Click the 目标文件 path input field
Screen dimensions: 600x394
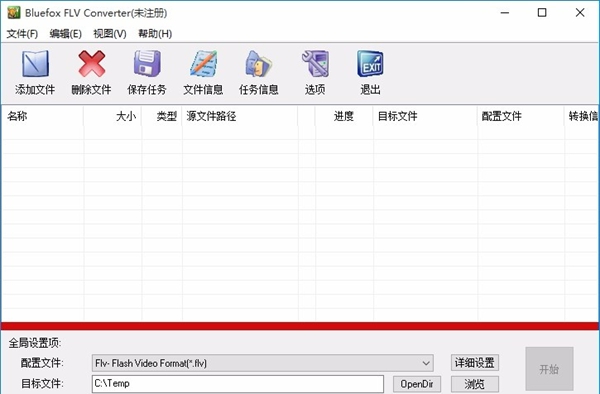(238, 384)
